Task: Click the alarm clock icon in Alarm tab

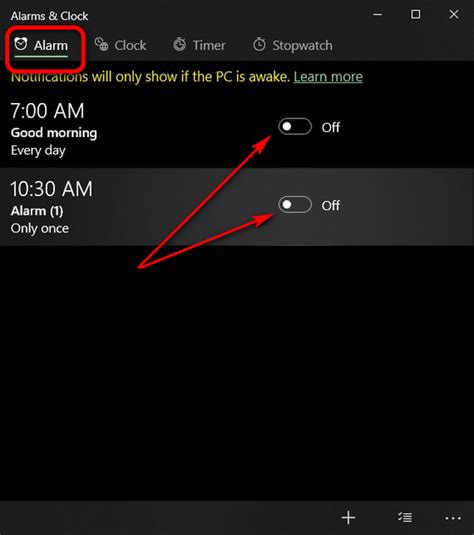Action: click(21, 44)
